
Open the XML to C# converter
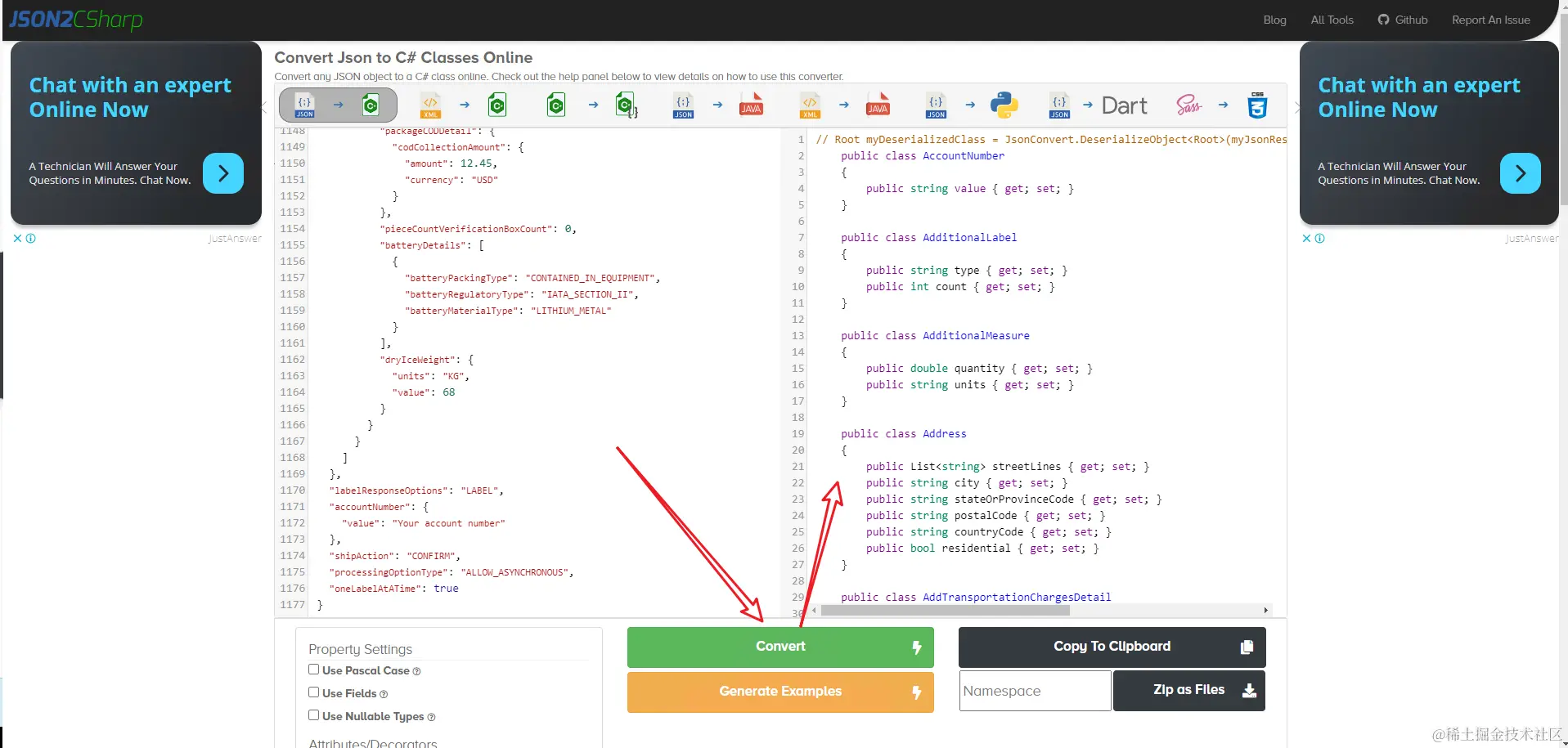pos(464,105)
